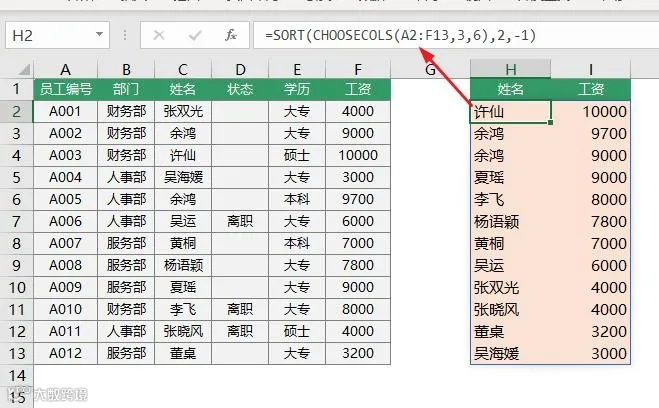Click the formula bar confirm checkmark icon
The height and width of the screenshot is (408, 659).
[x=195, y=35]
